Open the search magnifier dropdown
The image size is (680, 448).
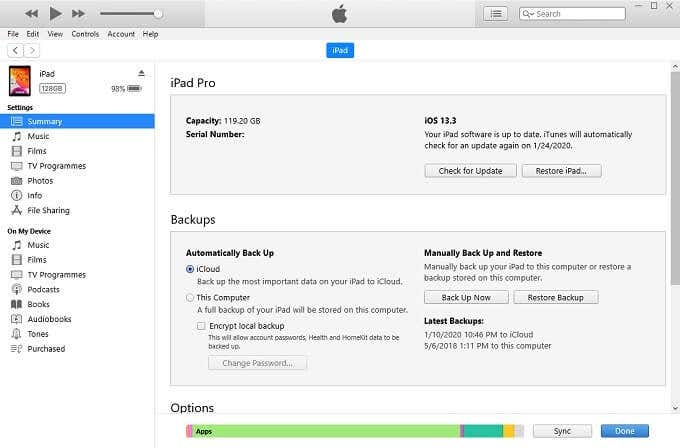(x=528, y=14)
